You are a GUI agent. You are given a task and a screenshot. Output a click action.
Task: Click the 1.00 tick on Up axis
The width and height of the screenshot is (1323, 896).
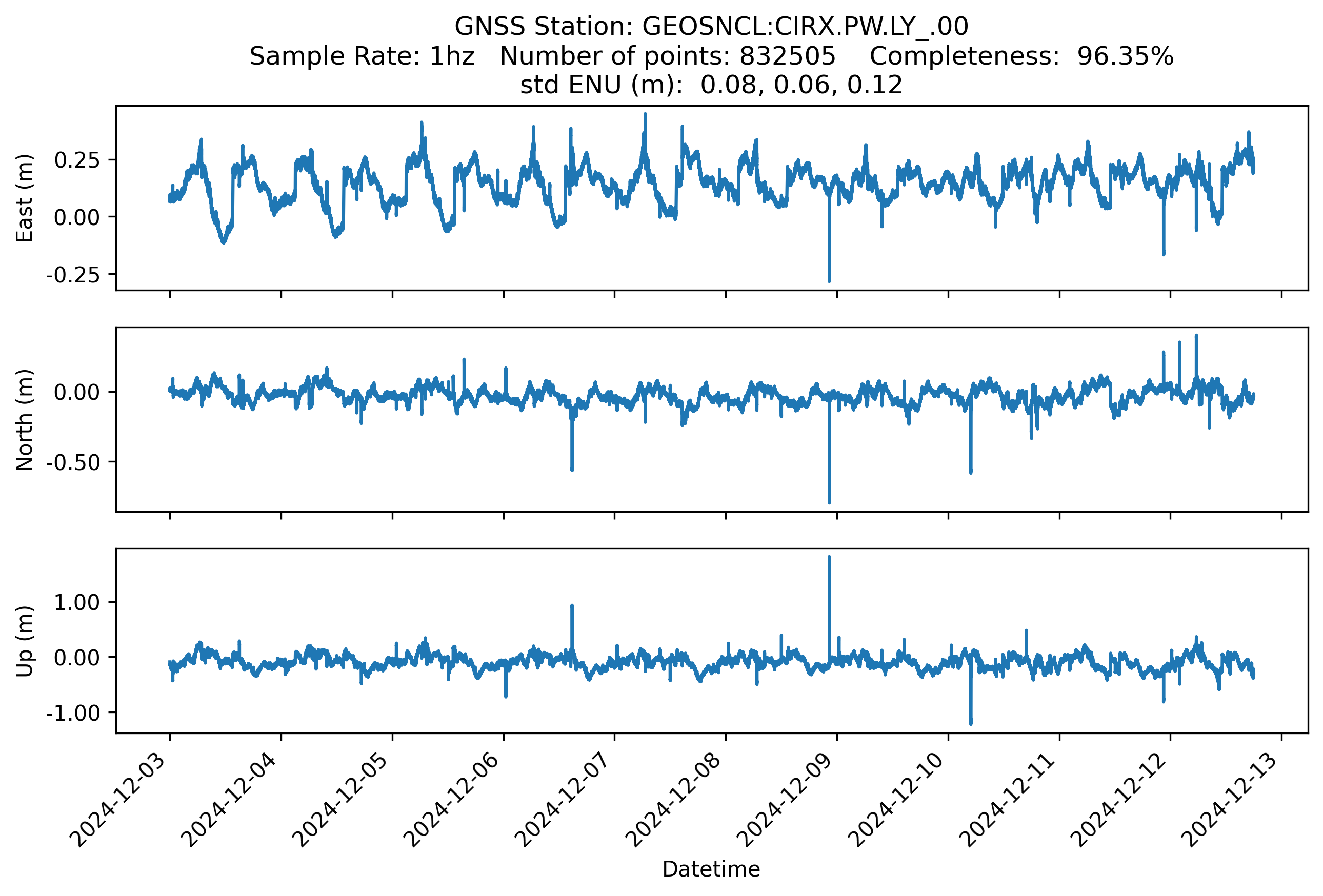pos(77,602)
